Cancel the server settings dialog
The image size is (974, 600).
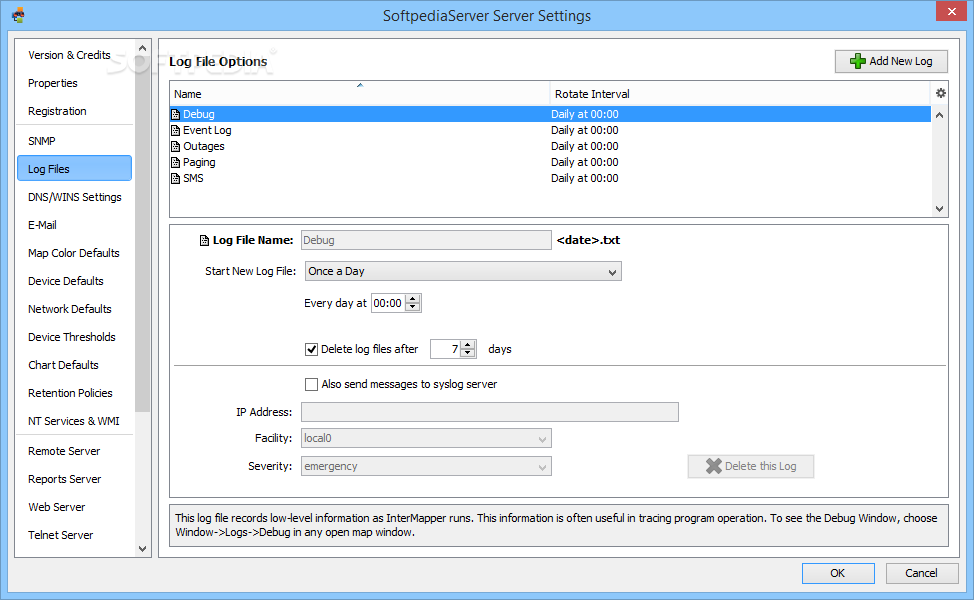[x=921, y=573]
